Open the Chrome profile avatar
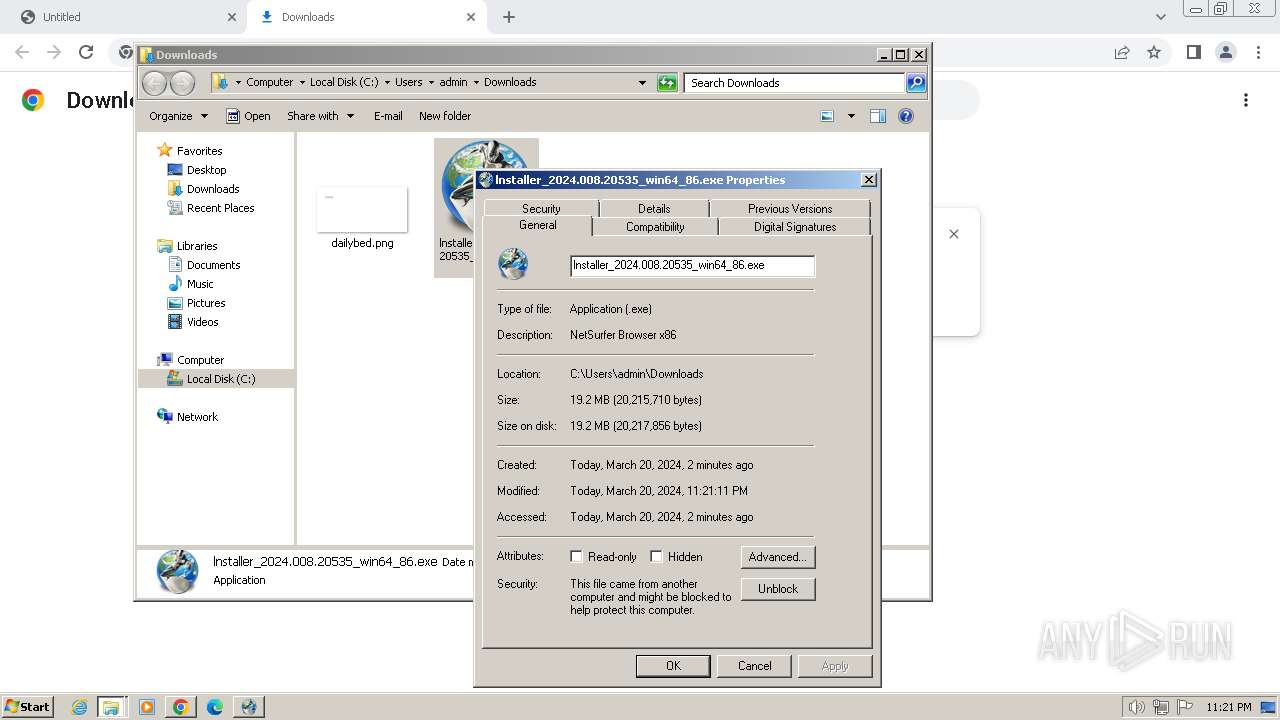This screenshot has height=720, width=1280. pyautogui.click(x=1225, y=52)
